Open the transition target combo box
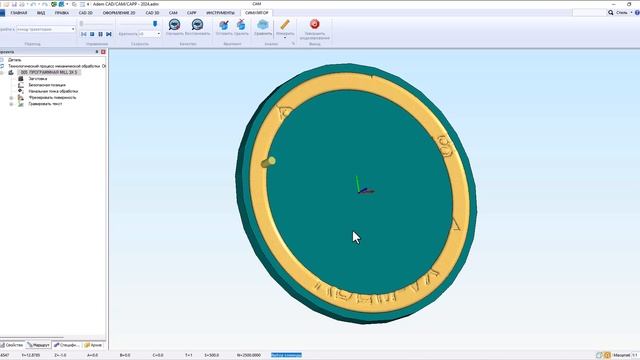Viewport: 640px width, 360px height. tap(46, 29)
